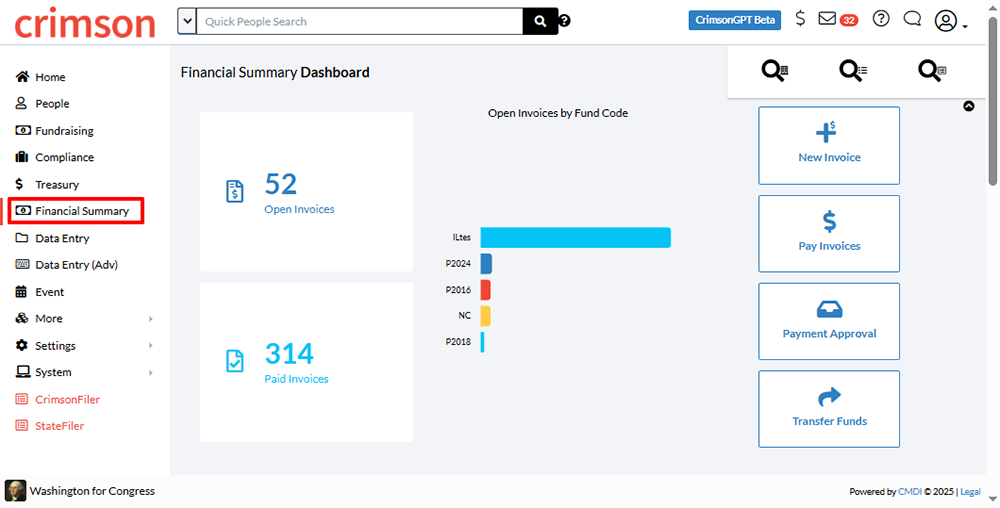Go to Home in sidebar

pyautogui.click(x=50, y=77)
